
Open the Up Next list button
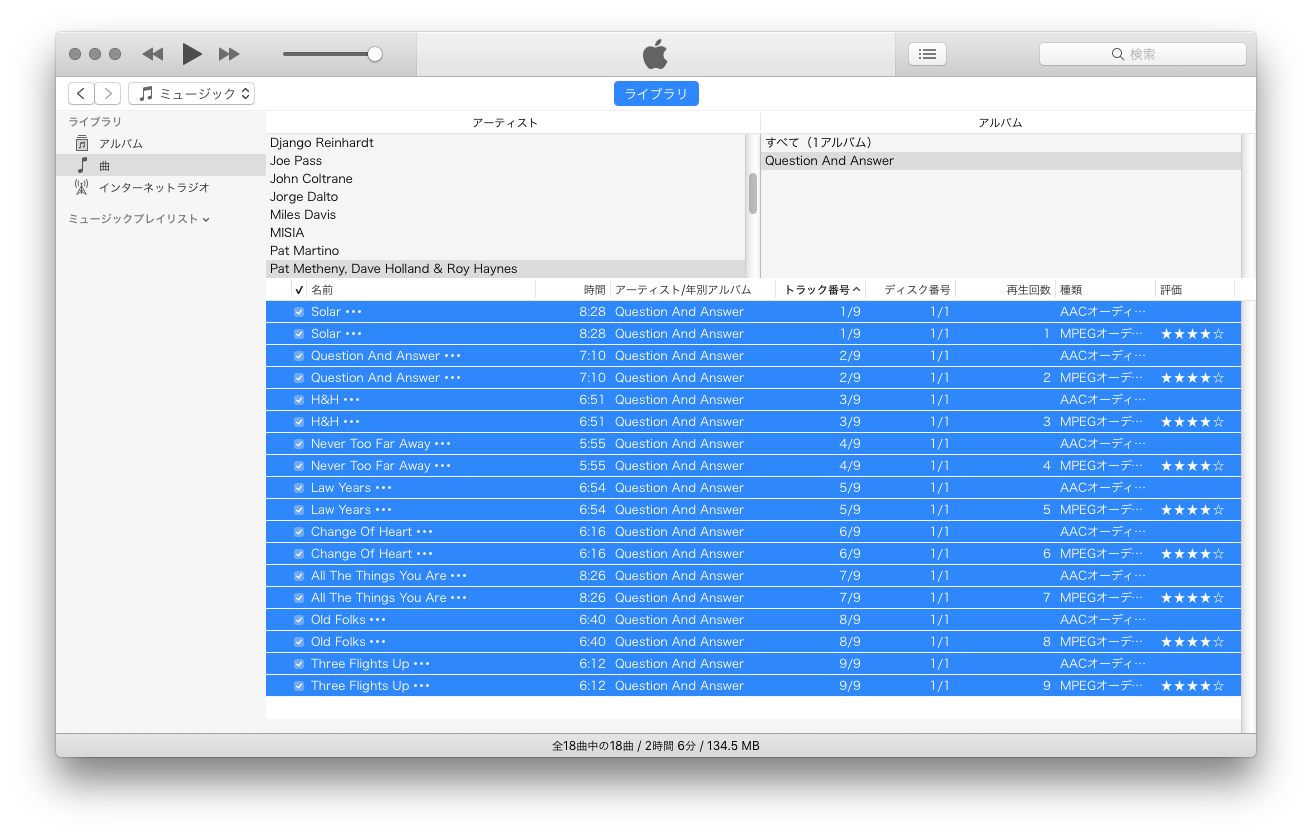[x=927, y=54]
